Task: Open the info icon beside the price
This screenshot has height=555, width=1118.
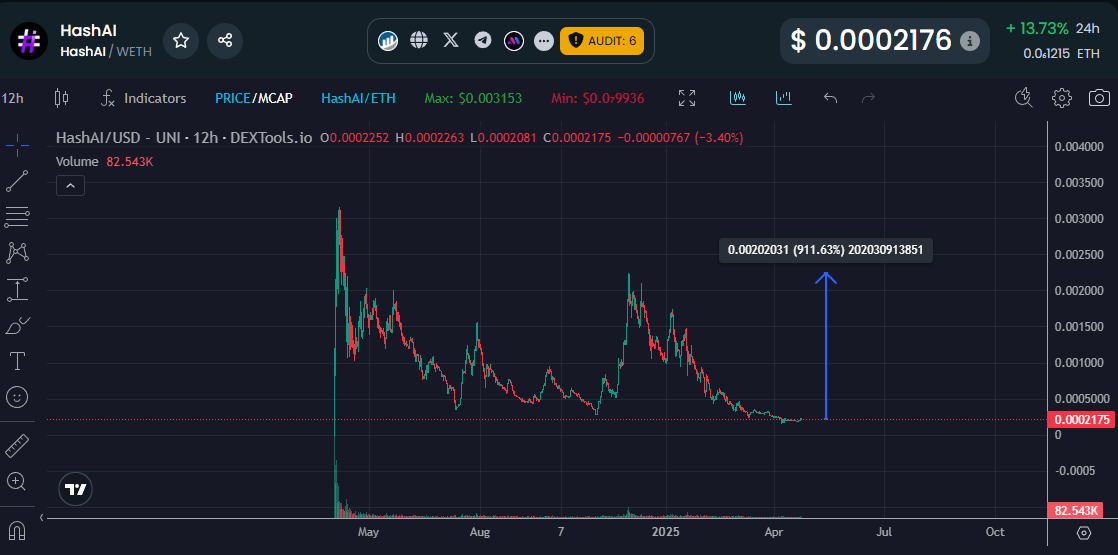Action: point(969,41)
